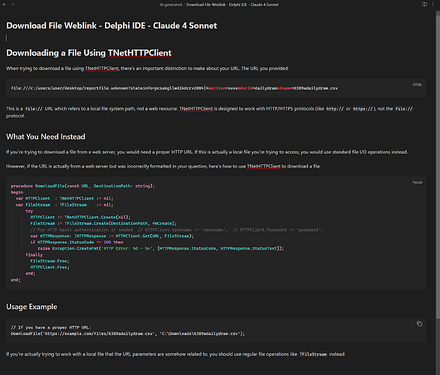Place cursor on the empty line below the title
Viewport: 440px width, 375px height.
tap(7, 38)
